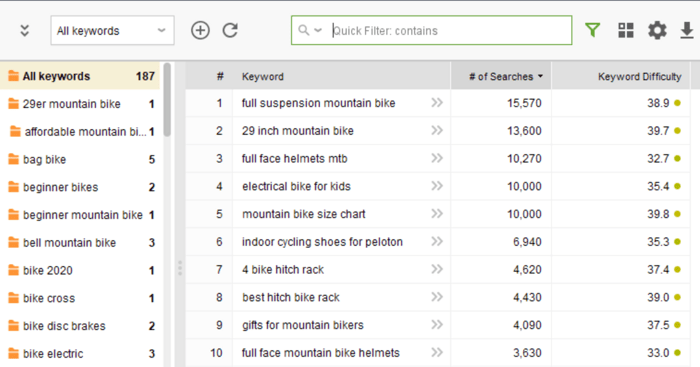Open search options magnifier dropdown
This screenshot has width=700, height=367.
[309, 30]
